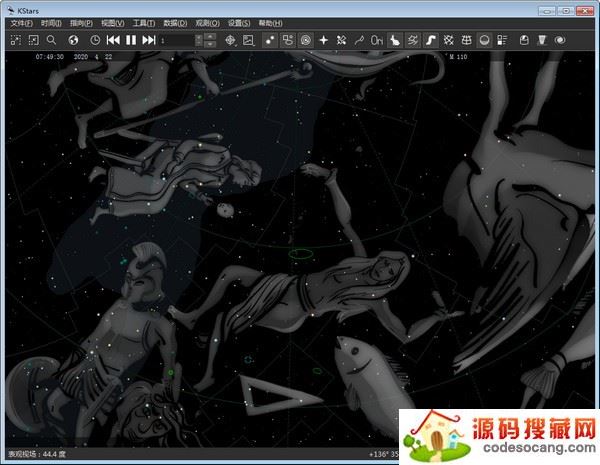Toggle the opaque ground horizon

pos(484,40)
